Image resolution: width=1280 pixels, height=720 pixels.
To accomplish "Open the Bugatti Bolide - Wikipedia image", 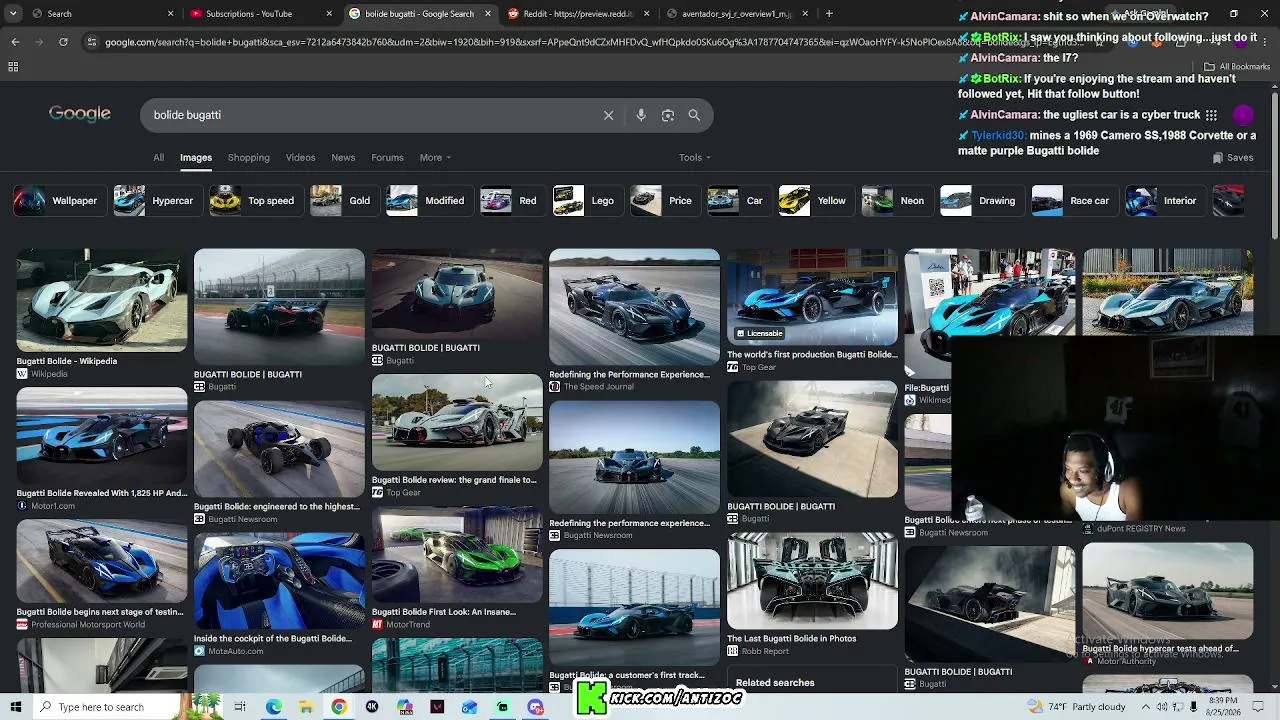I will click(101, 301).
